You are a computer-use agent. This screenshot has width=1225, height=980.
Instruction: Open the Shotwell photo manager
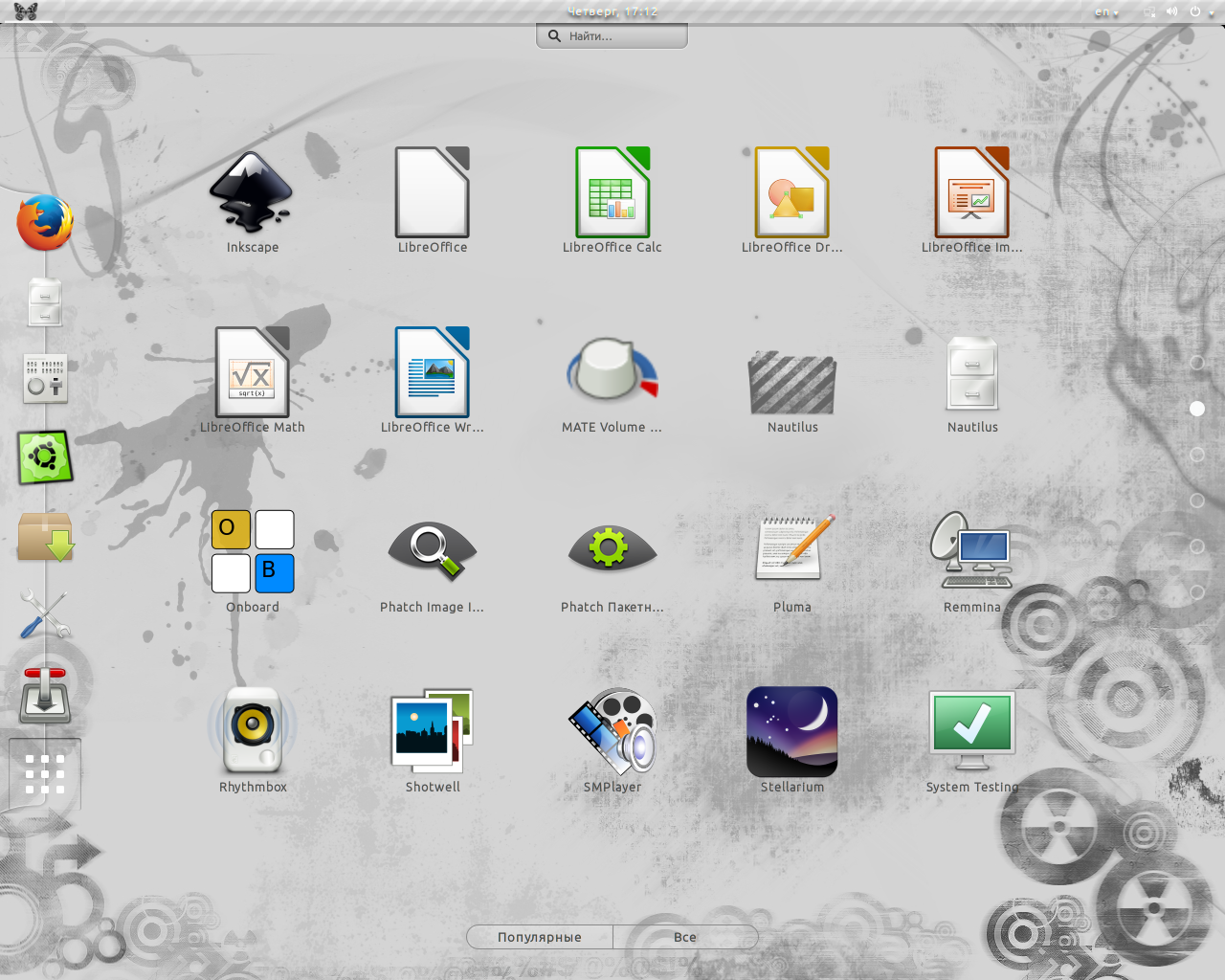click(x=433, y=731)
